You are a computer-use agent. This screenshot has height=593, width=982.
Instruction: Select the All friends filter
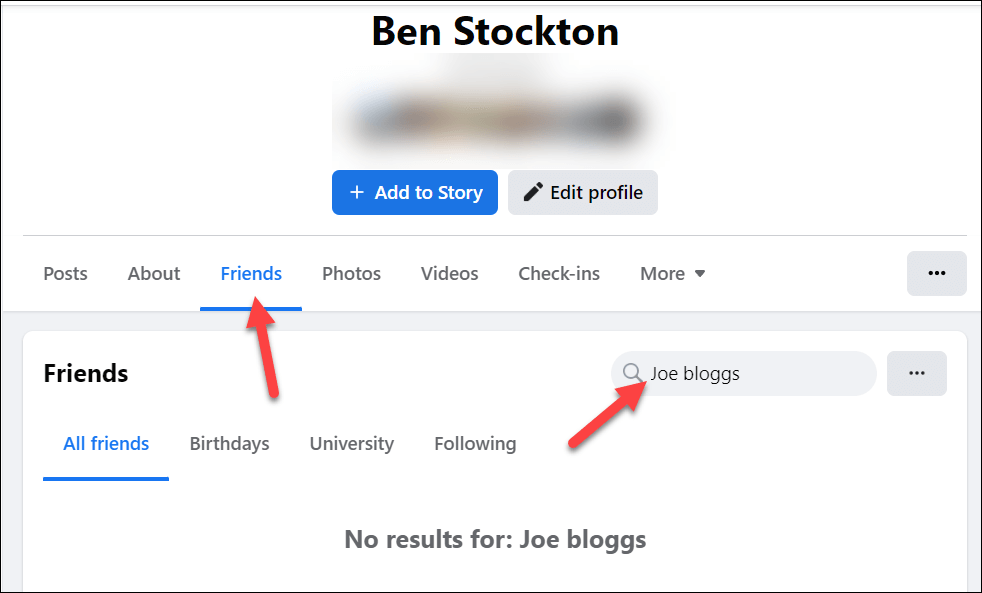(105, 443)
